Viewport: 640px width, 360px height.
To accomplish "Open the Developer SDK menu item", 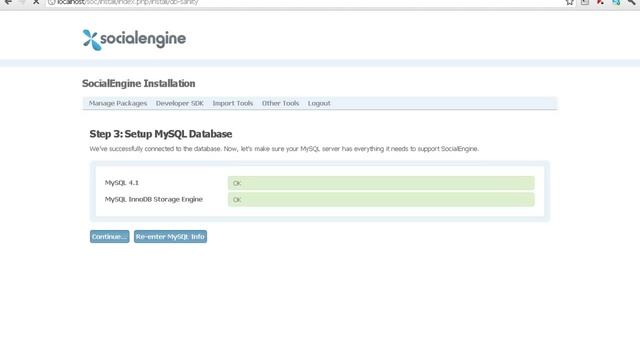I will click(180, 103).
